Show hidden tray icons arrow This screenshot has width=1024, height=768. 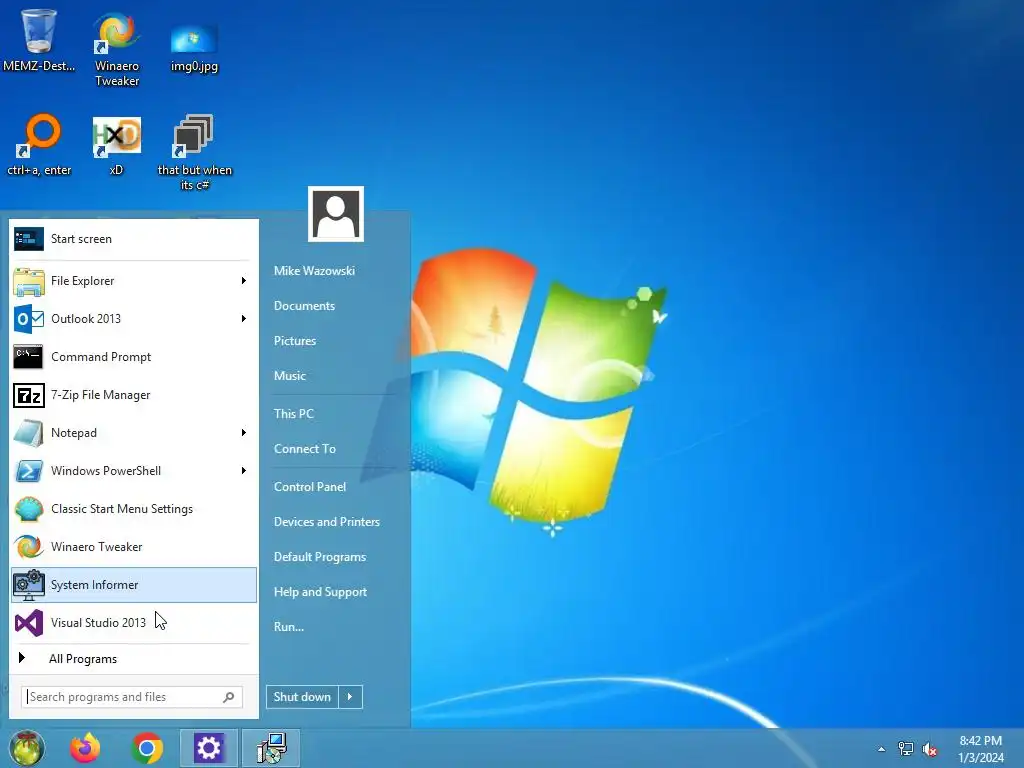coord(882,749)
